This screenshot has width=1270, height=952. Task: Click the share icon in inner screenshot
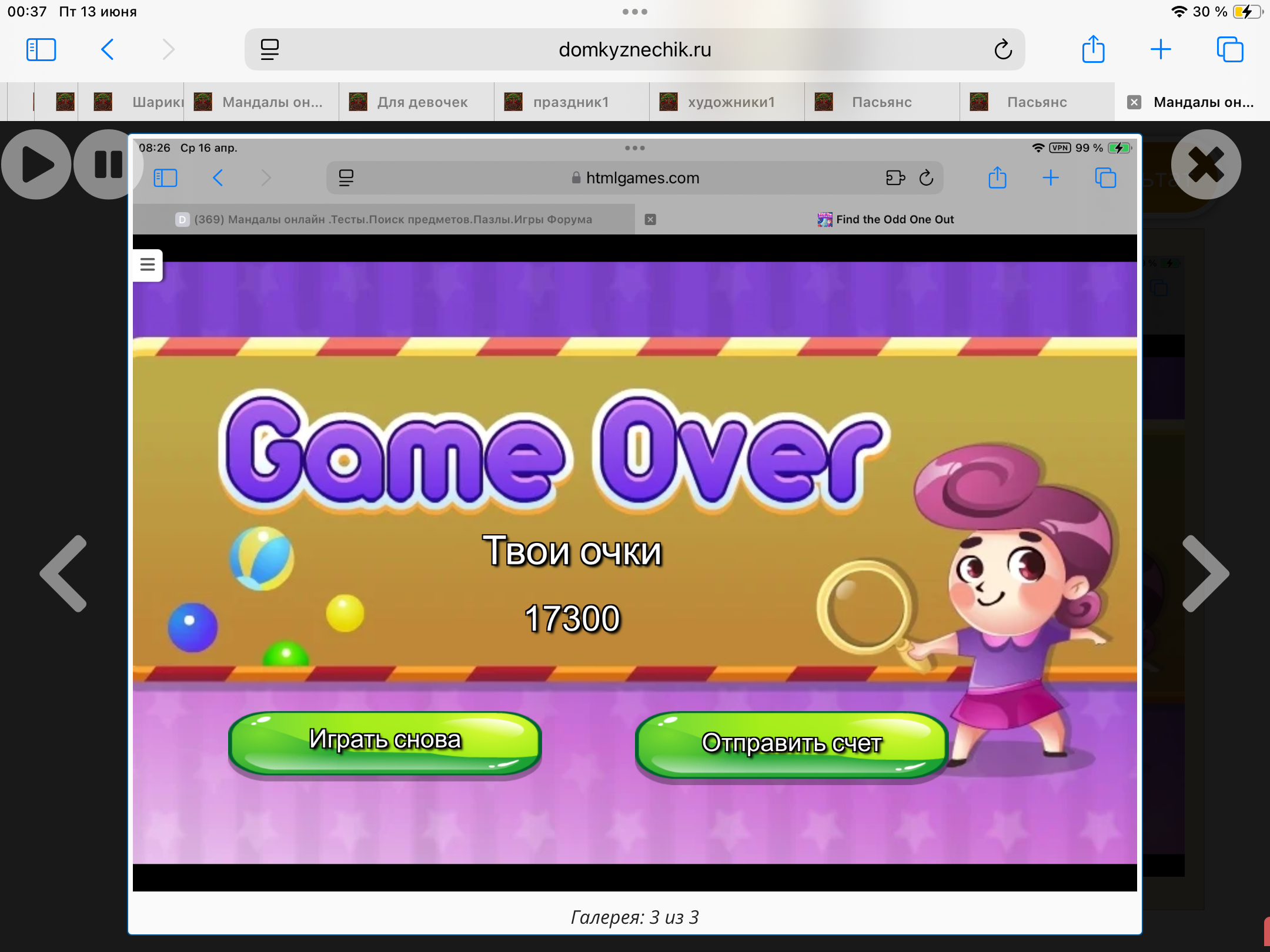(997, 177)
